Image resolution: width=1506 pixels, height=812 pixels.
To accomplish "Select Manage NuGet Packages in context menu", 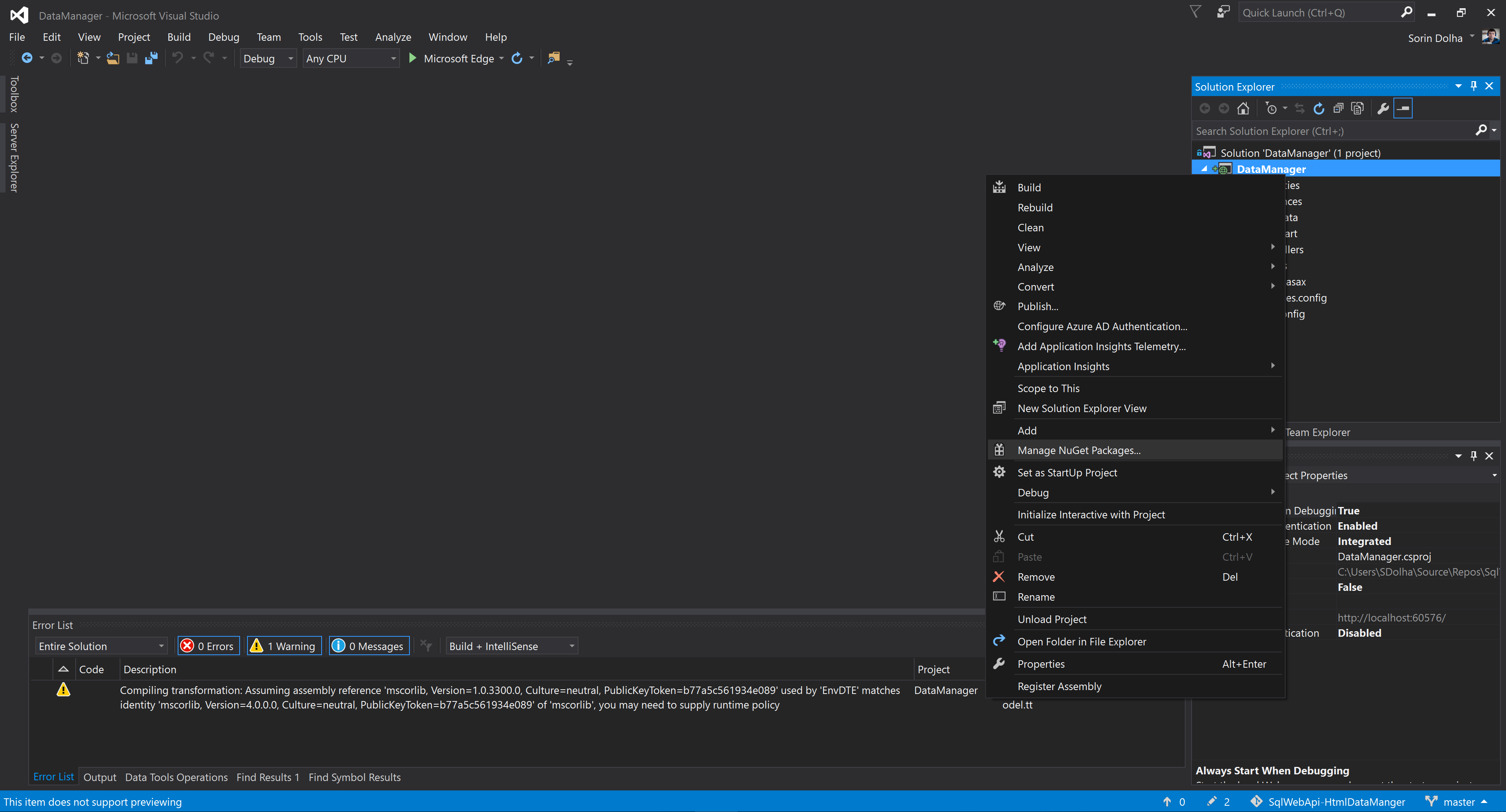I will coord(1079,450).
